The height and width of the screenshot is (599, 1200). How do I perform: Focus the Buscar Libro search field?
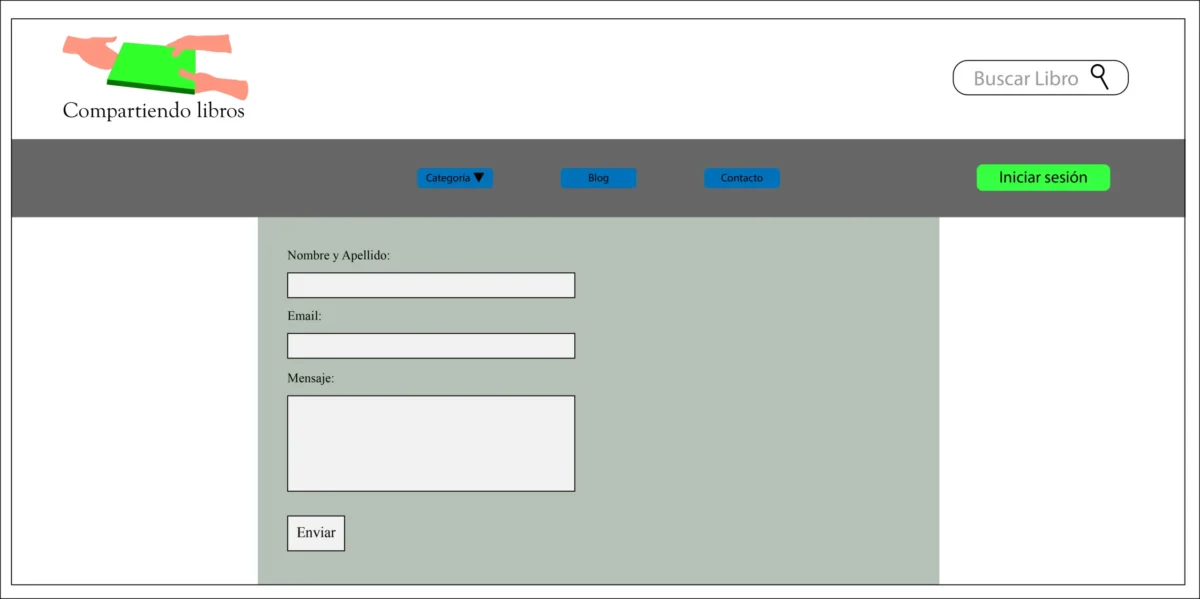1024,78
